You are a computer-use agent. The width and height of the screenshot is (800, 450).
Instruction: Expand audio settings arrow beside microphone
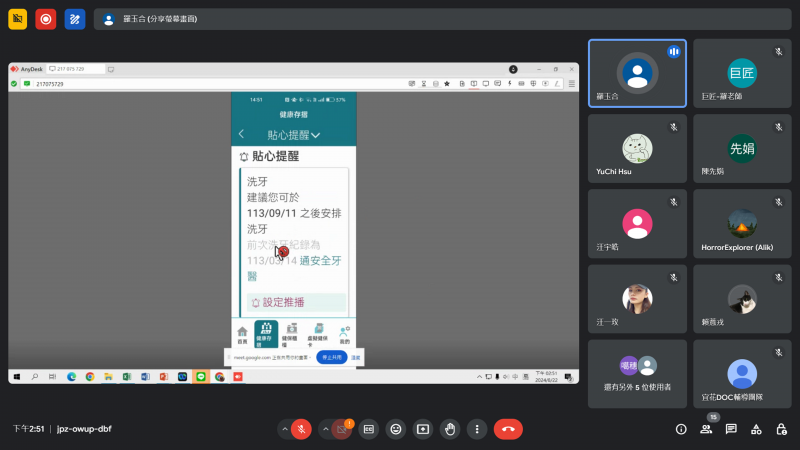coord(285,429)
